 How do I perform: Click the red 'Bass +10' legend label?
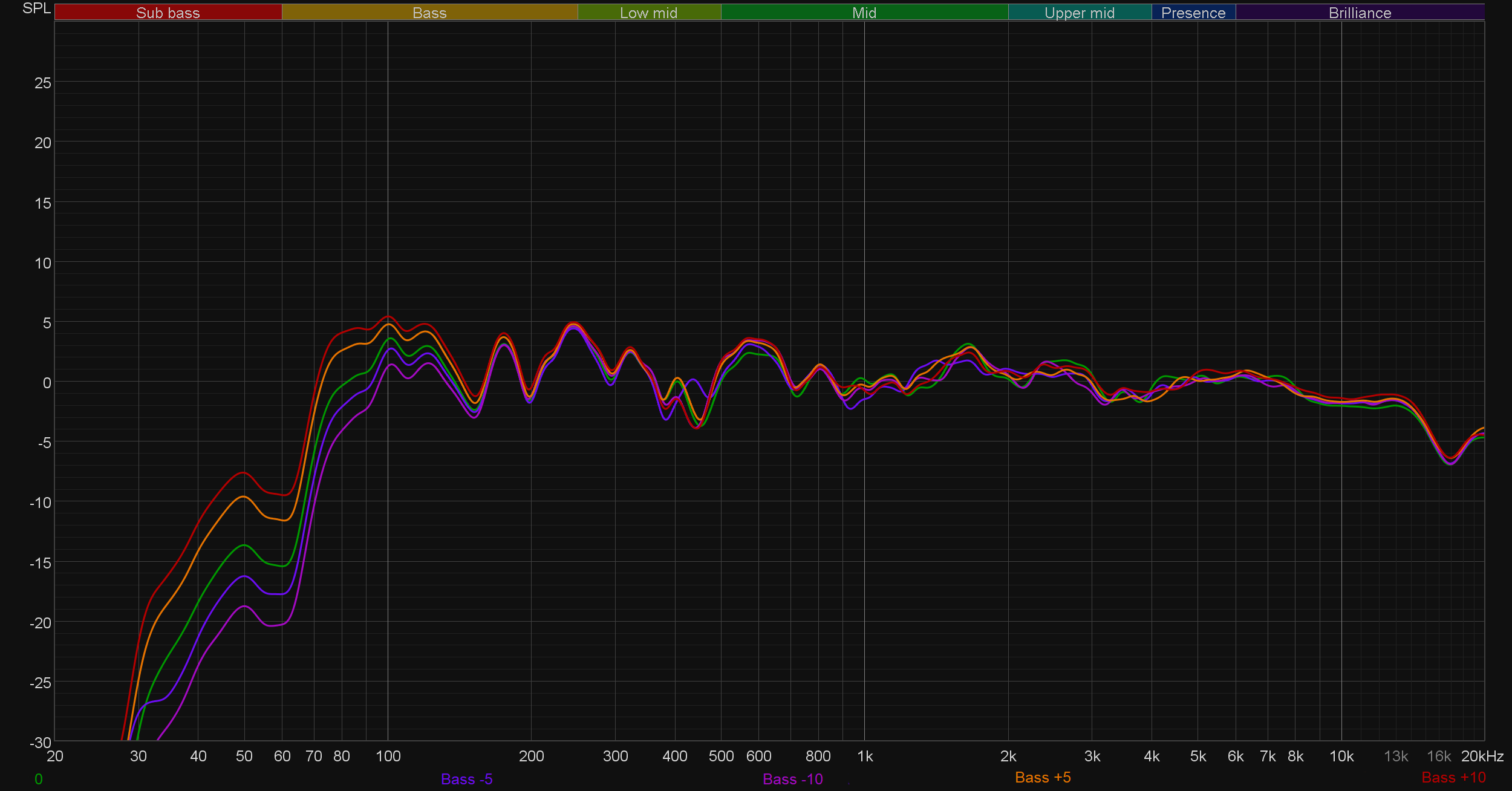point(1453,777)
